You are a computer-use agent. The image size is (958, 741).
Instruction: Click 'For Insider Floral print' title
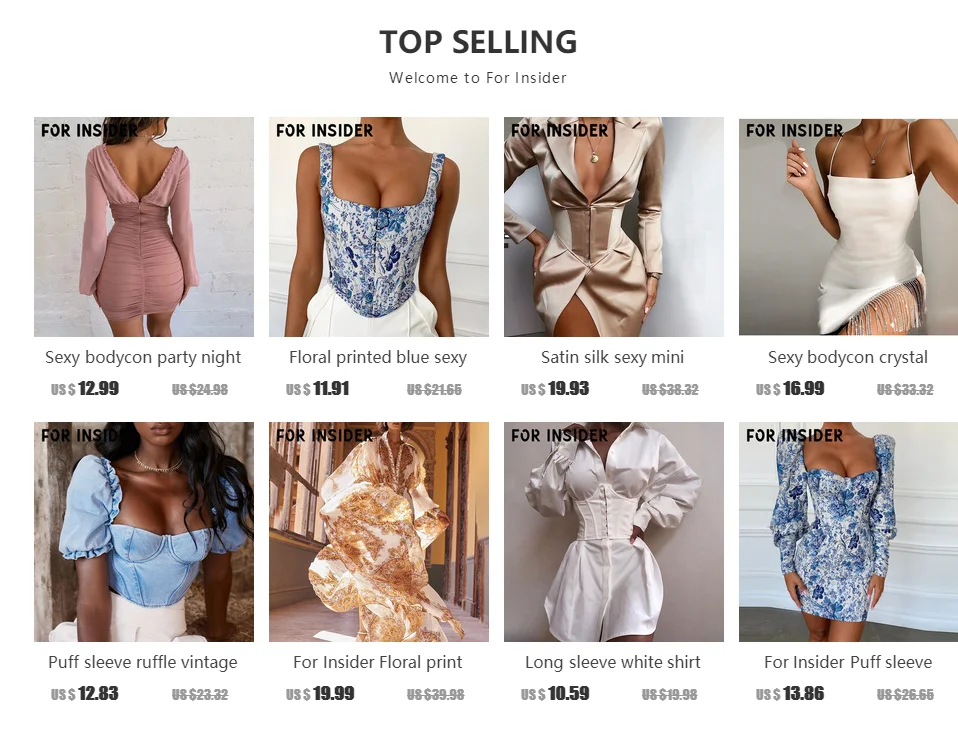(x=378, y=662)
